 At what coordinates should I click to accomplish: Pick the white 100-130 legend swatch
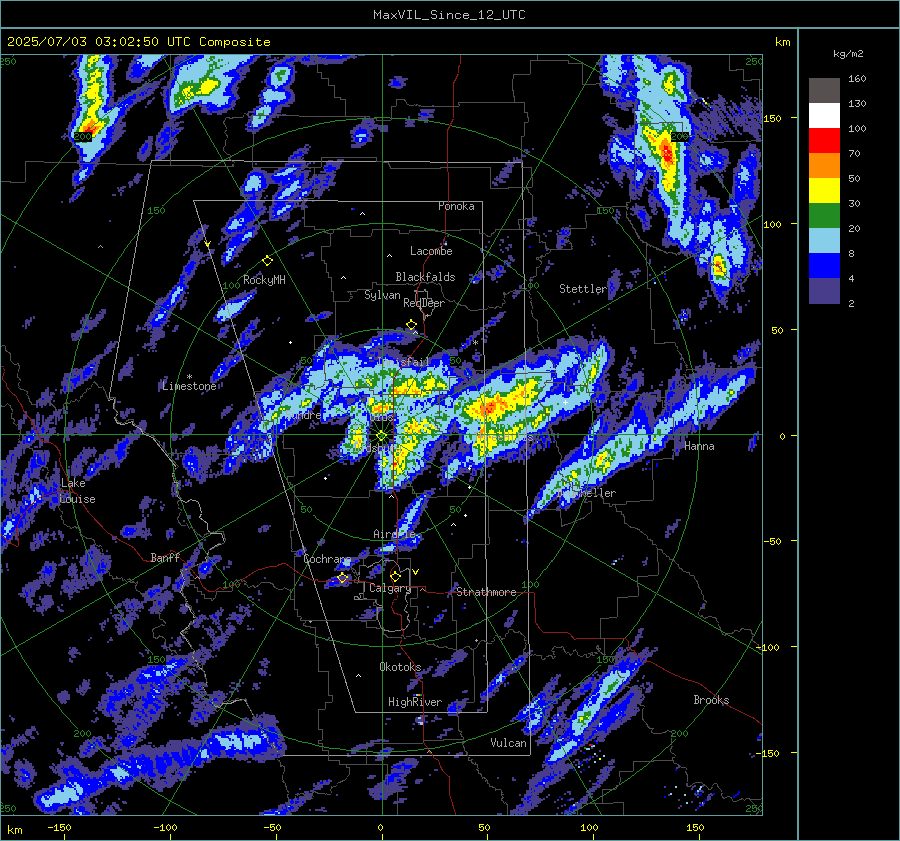click(824, 116)
